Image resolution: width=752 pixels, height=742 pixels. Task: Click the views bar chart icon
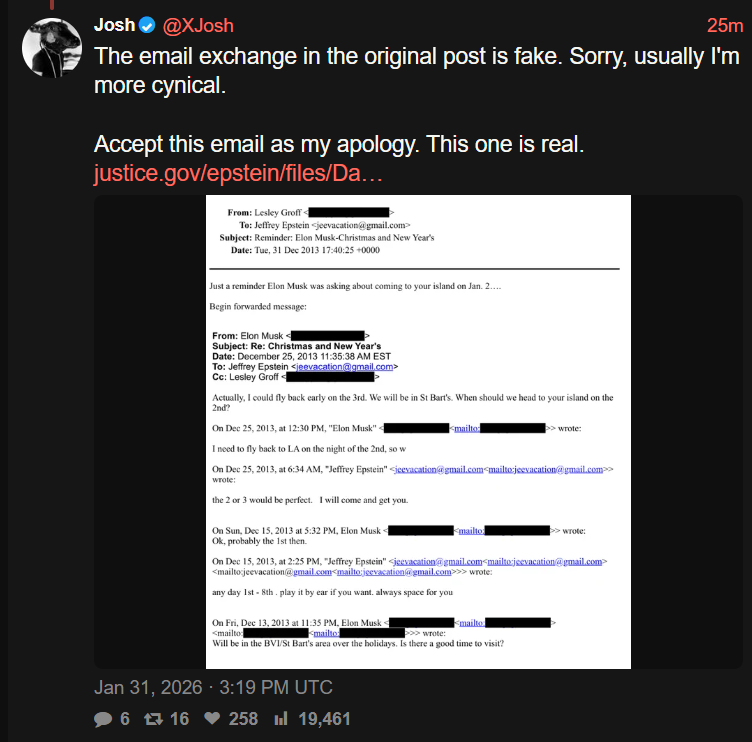281,719
